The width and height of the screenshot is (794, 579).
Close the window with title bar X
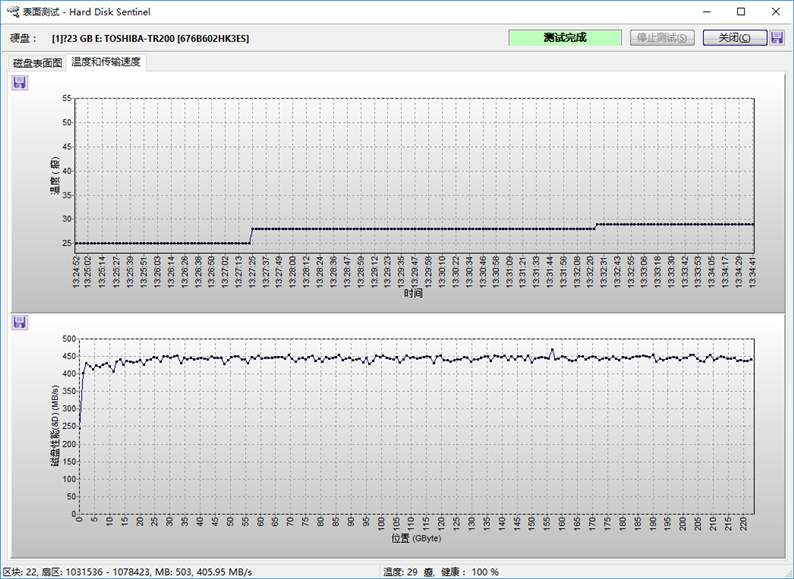pos(774,12)
